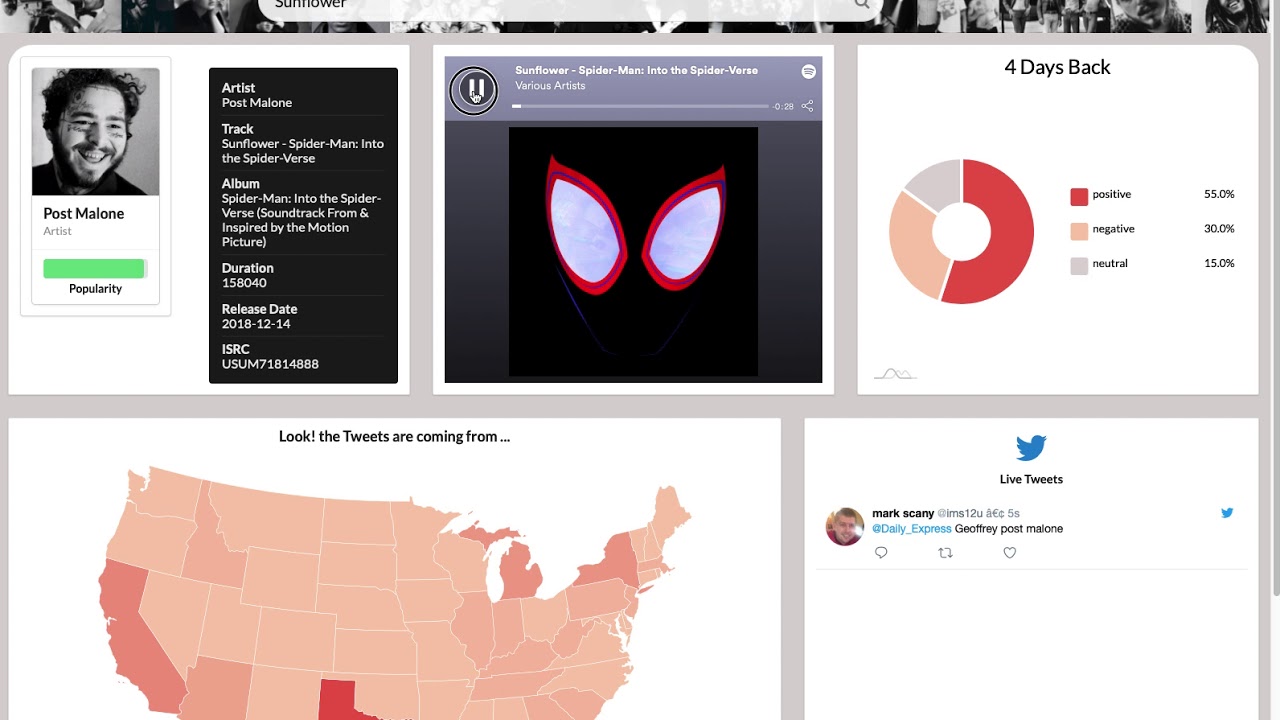Click the small chart logo below donut
Image resolution: width=1280 pixels, height=720 pixels.
[895, 374]
